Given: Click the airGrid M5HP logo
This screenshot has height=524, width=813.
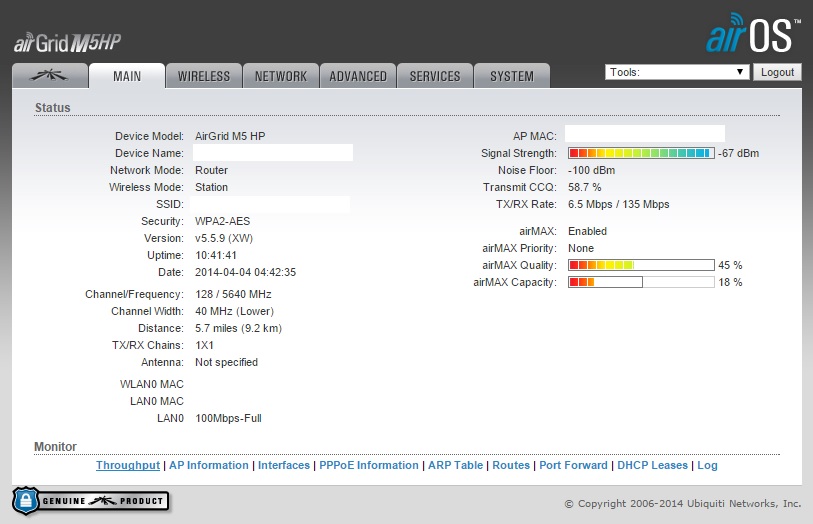Looking at the screenshot, I should (67, 43).
